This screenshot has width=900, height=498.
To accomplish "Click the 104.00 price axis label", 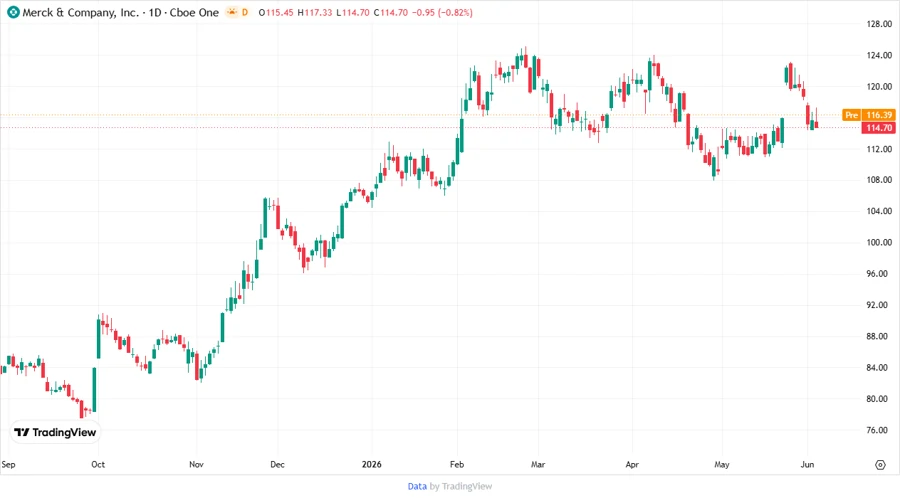I will 879,211.
